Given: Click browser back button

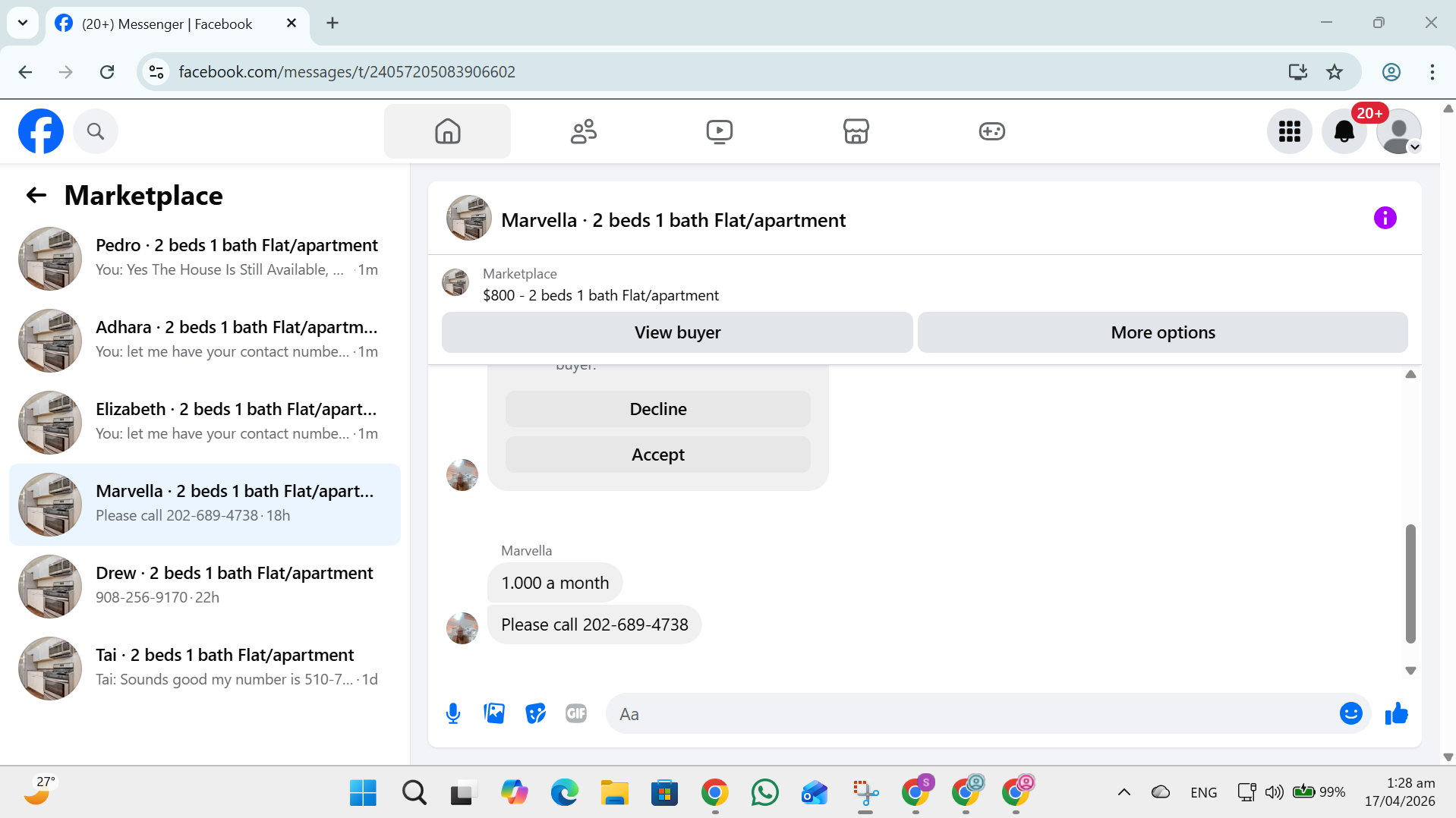Looking at the screenshot, I should [x=25, y=72].
